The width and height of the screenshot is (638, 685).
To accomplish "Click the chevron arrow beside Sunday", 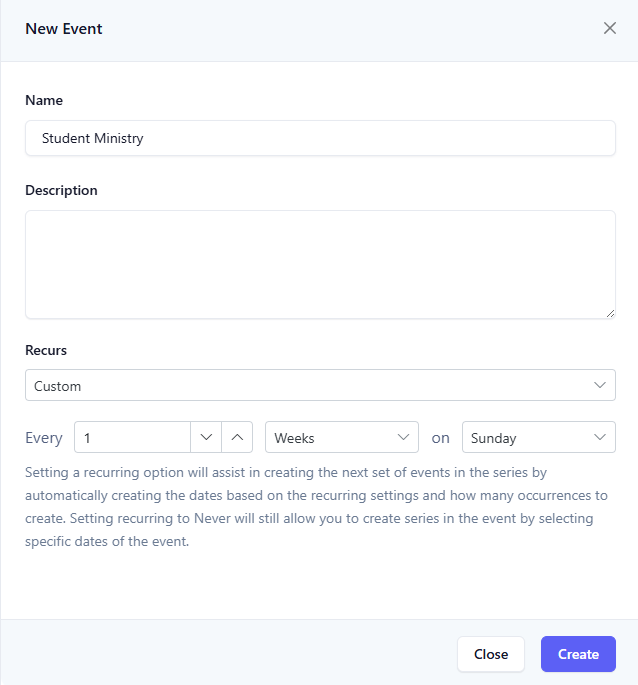I will click(600, 437).
